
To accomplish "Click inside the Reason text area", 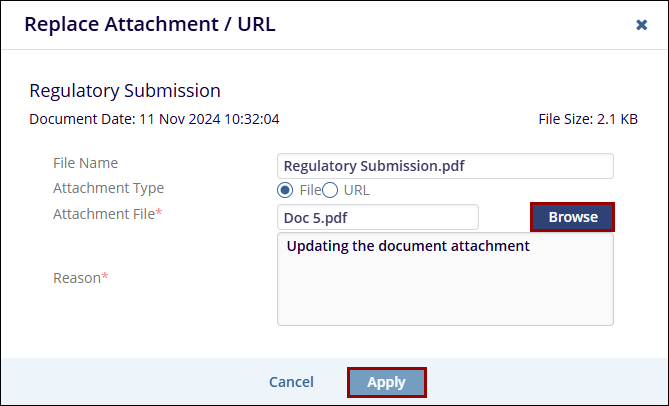I will [444, 285].
